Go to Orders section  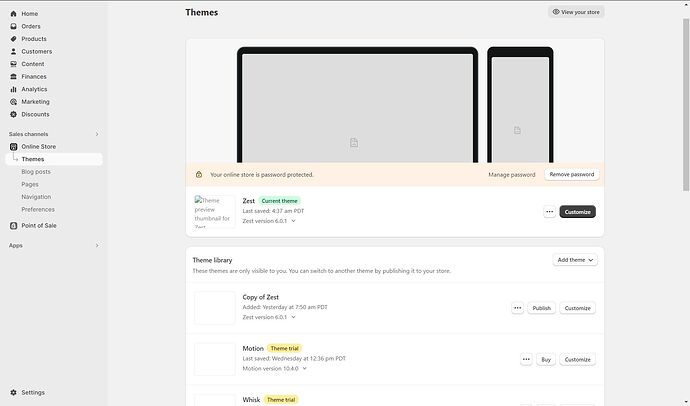tap(31, 26)
